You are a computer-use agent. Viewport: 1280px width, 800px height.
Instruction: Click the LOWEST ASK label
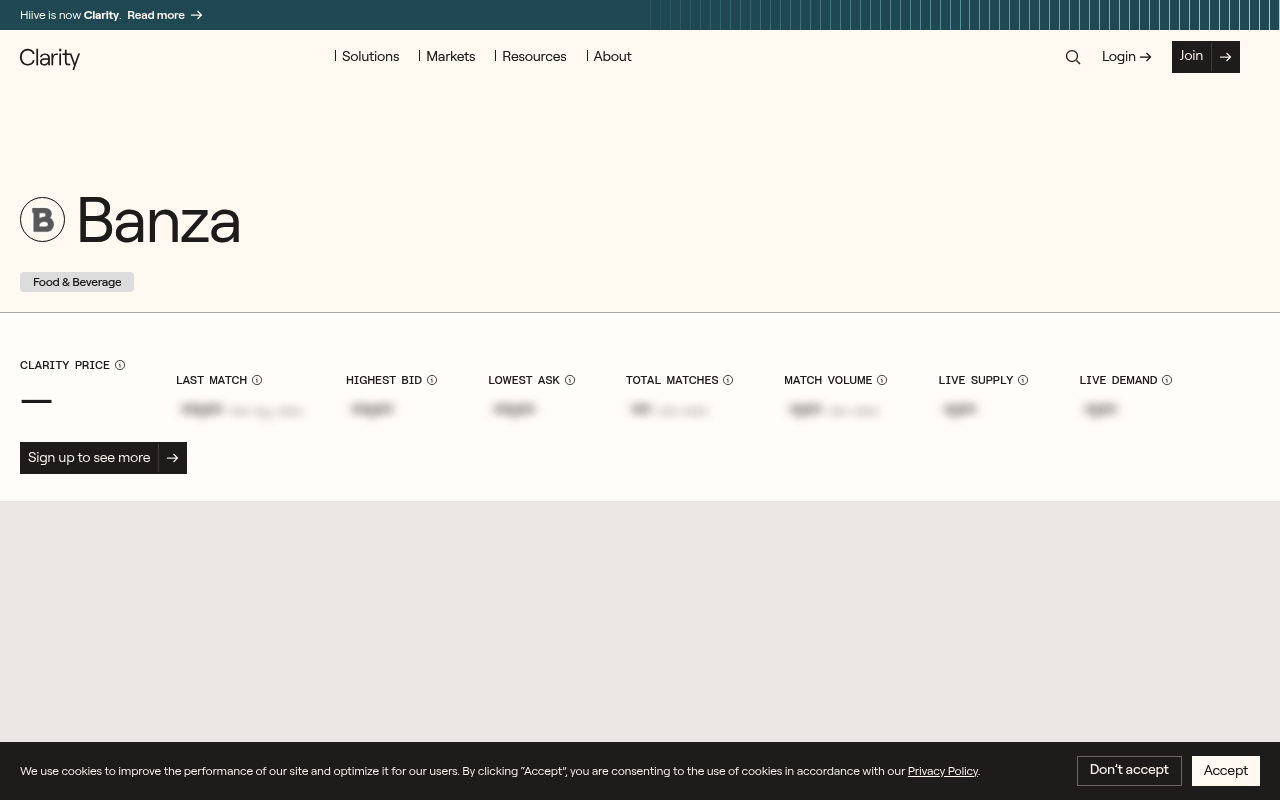point(524,380)
